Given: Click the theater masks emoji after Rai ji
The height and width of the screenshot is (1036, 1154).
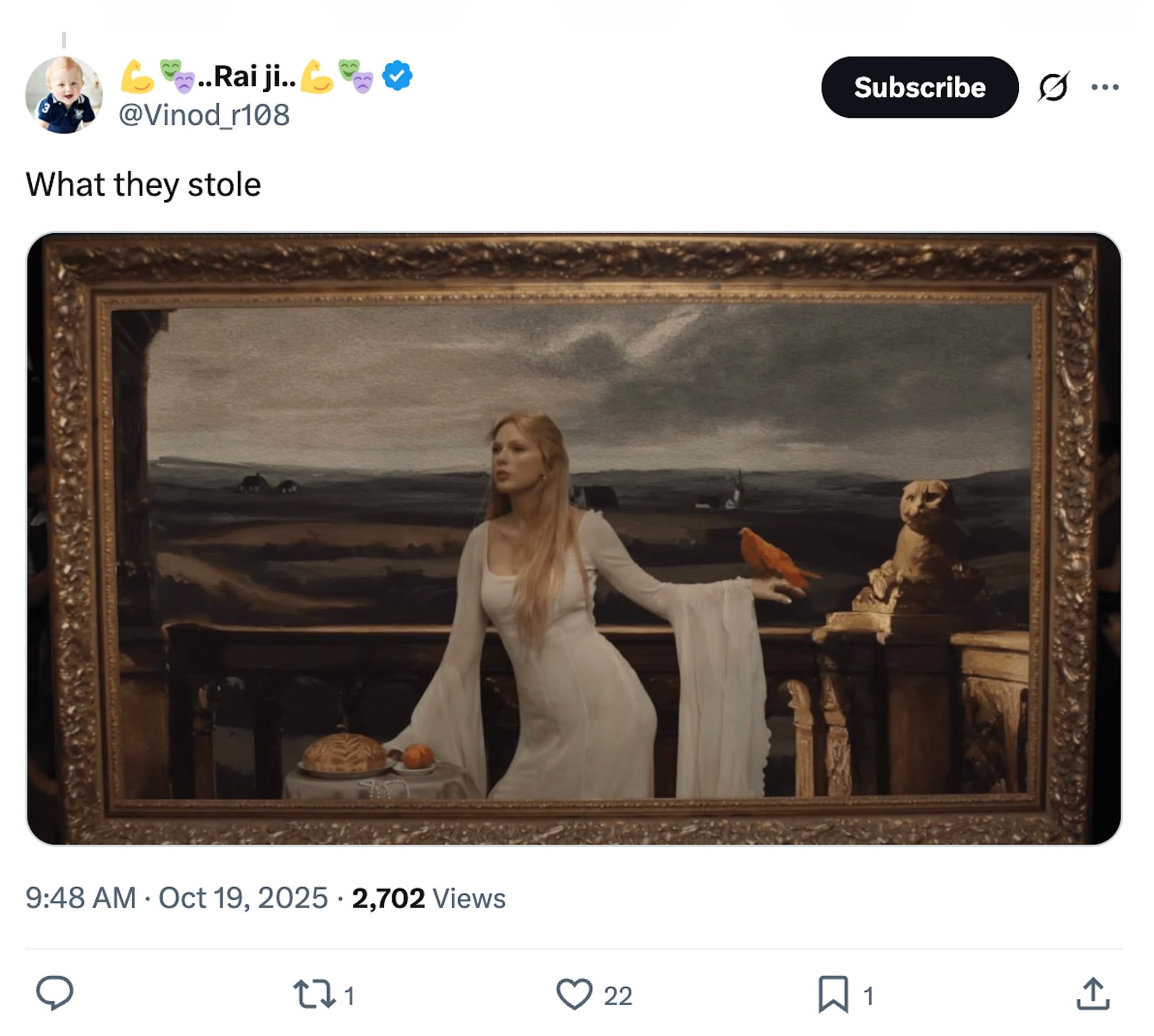Looking at the screenshot, I should [356, 76].
